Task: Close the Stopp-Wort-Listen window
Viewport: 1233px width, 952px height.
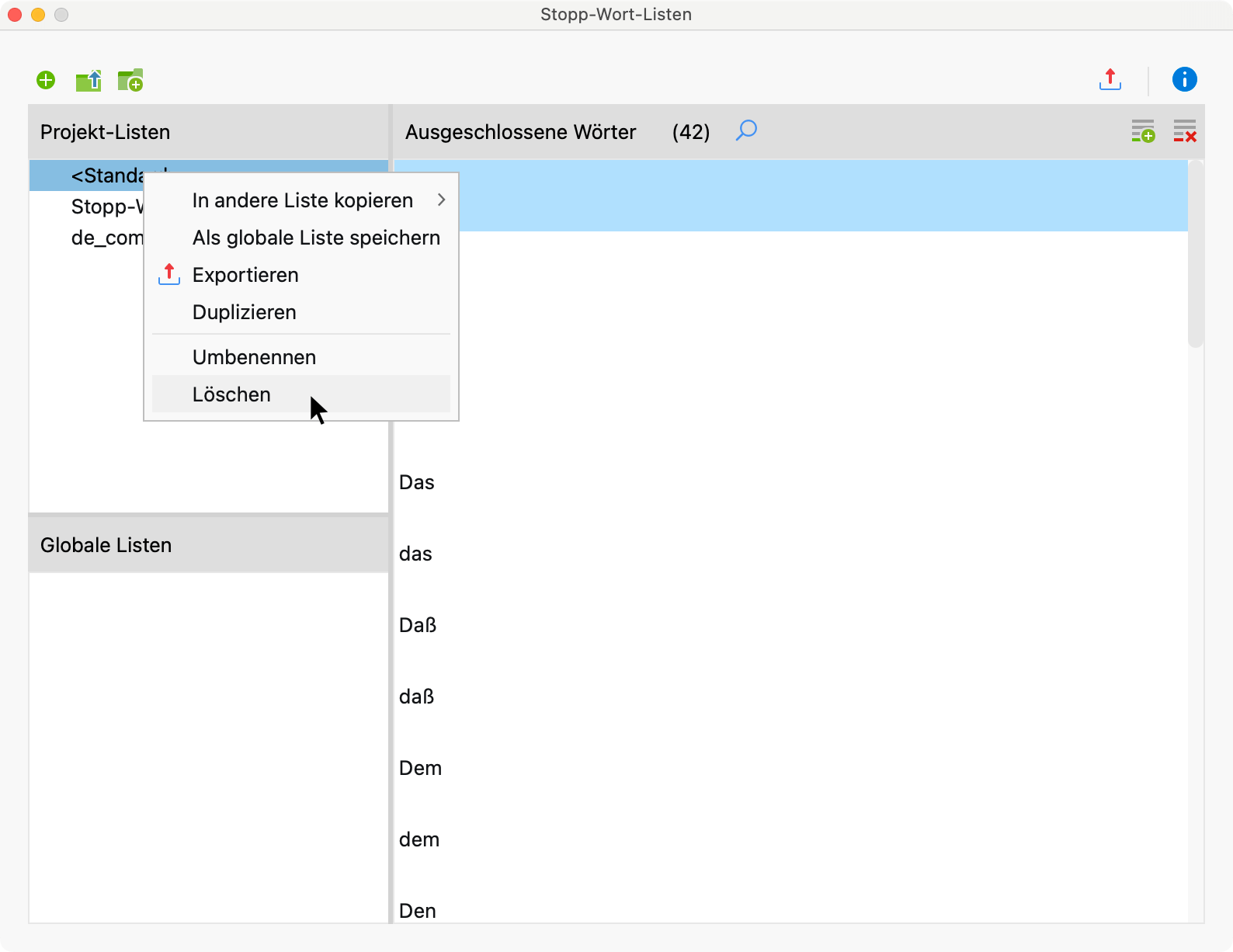Action: point(15,15)
